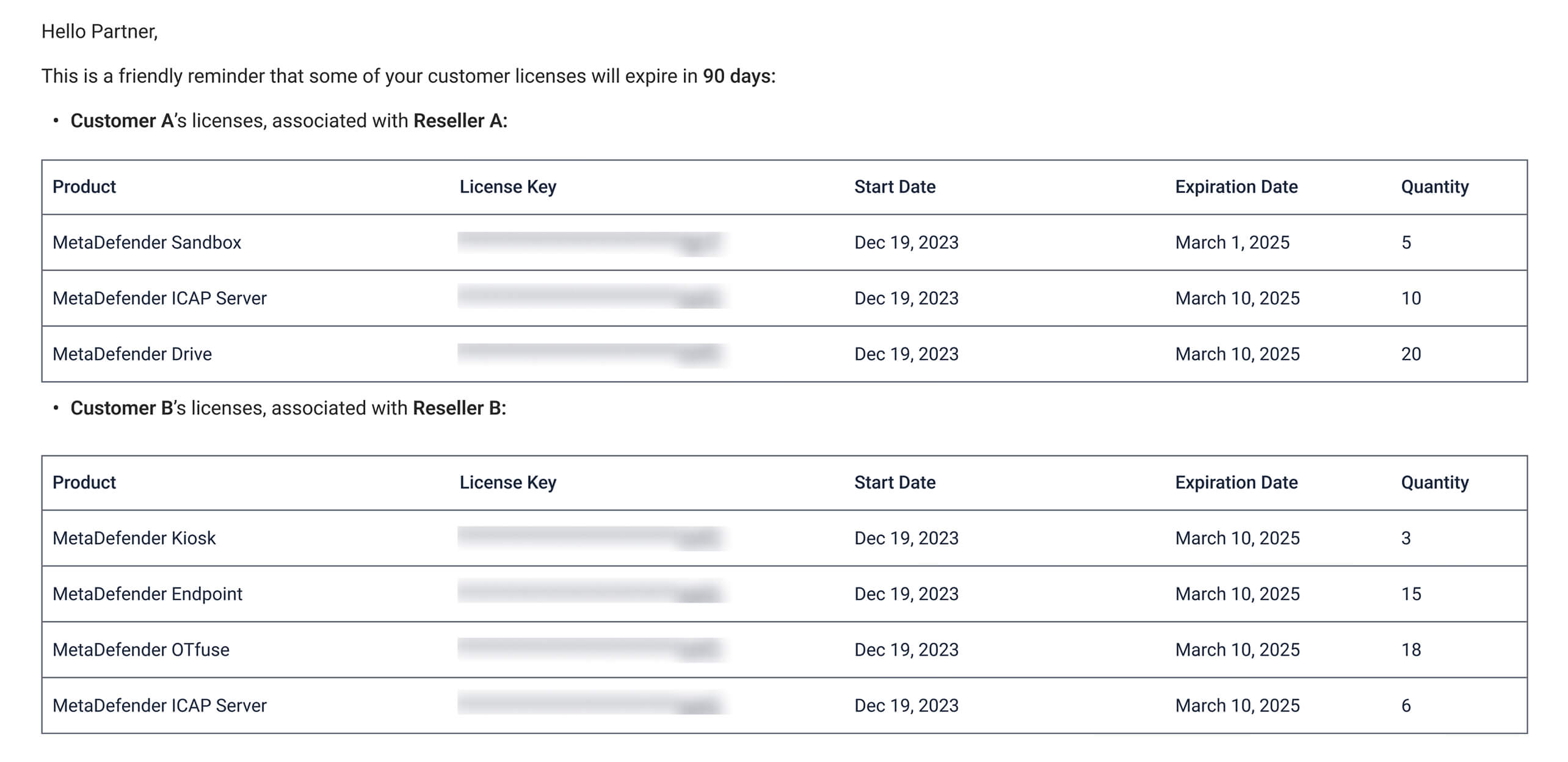Click the bold "Customer A" text
The image size is (1568, 762).
point(122,121)
